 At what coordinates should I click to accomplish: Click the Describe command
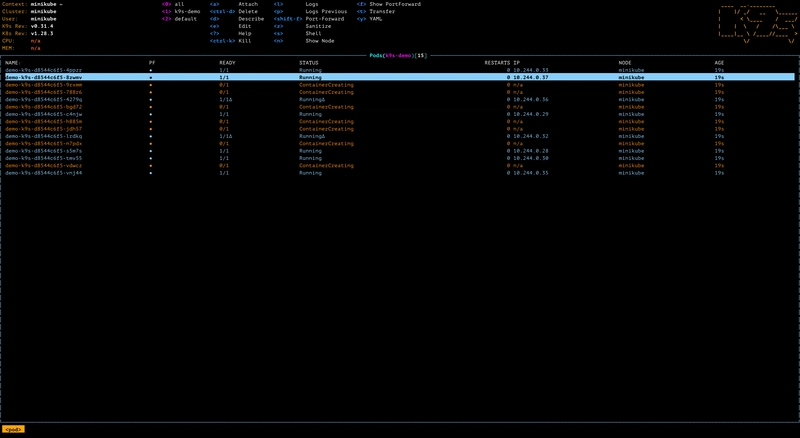(x=252, y=19)
